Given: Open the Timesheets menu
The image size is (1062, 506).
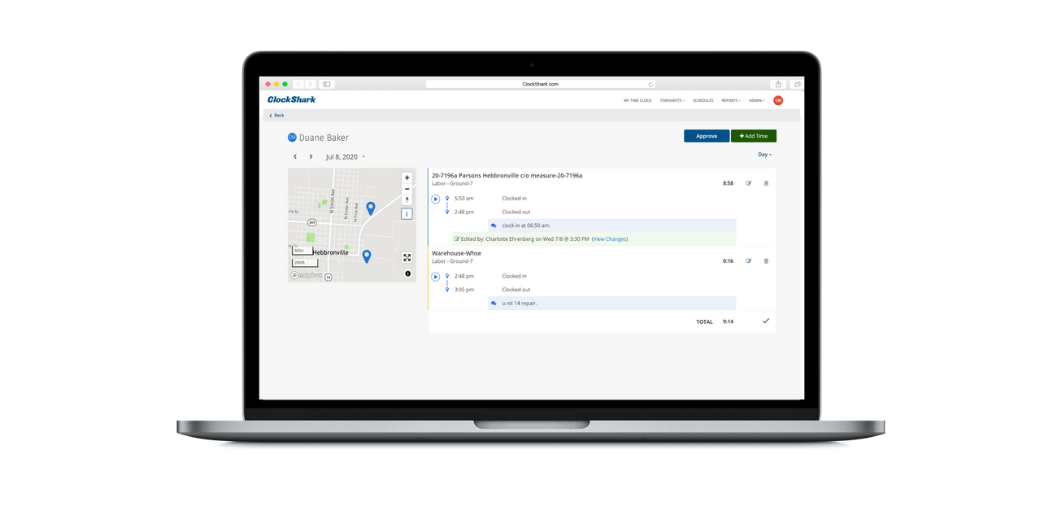Looking at the screenshot, I should tap(672, 100).
